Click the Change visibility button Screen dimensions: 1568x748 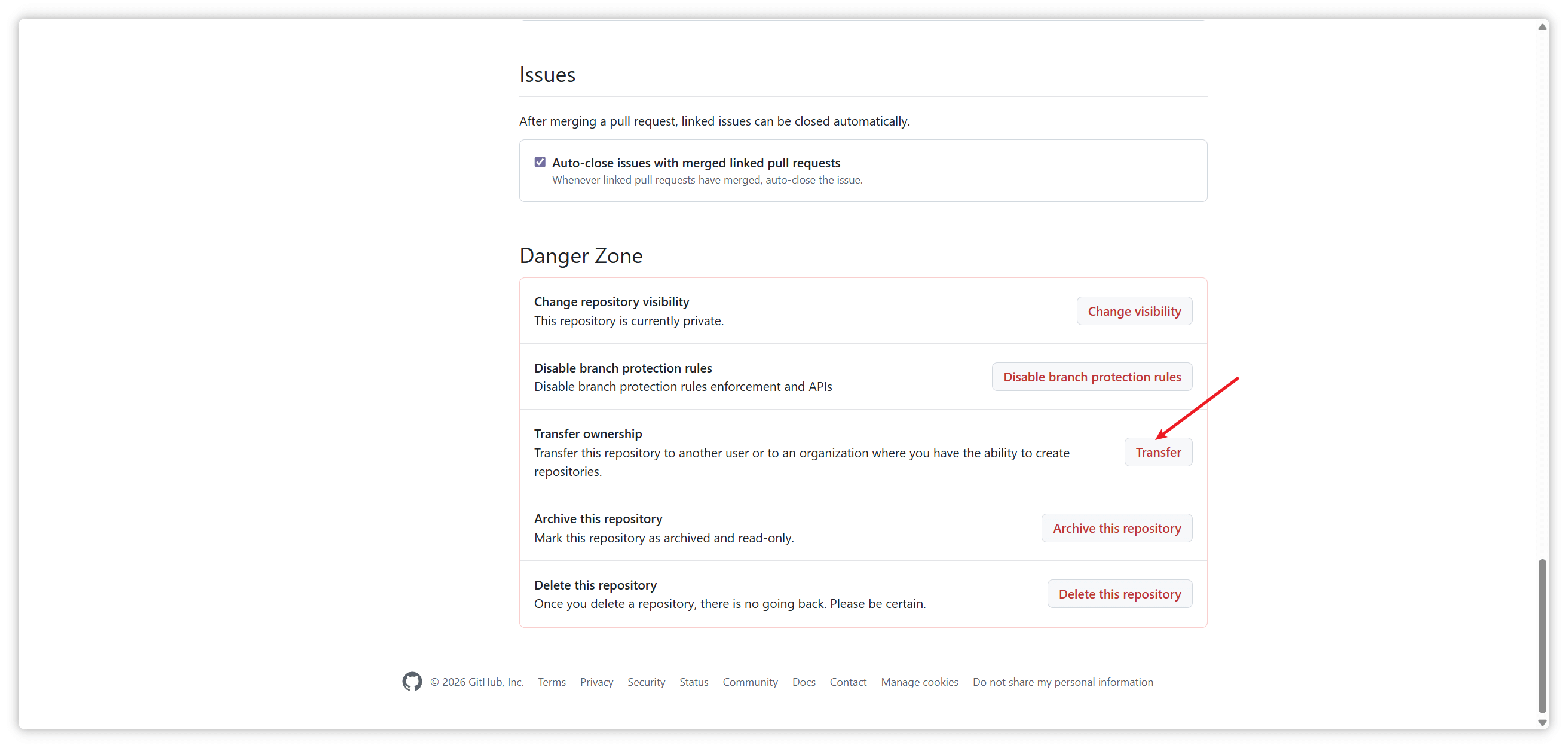pos(1134,312)
